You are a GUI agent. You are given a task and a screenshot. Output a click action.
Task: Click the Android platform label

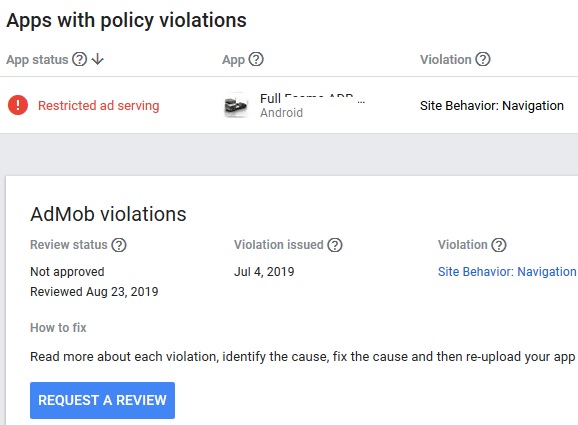(x=281, y=112)
